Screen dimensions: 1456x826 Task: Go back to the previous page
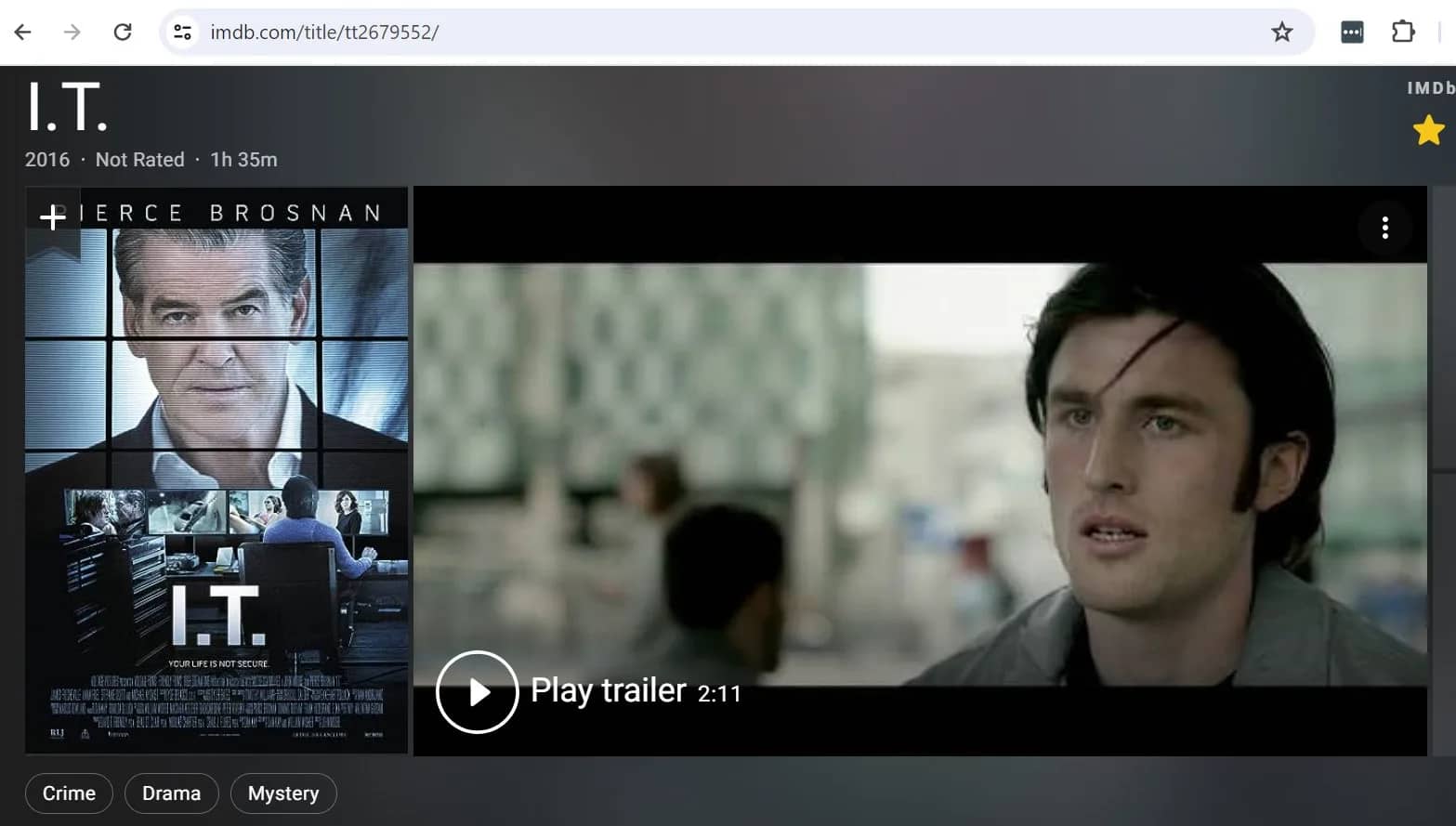23,32
